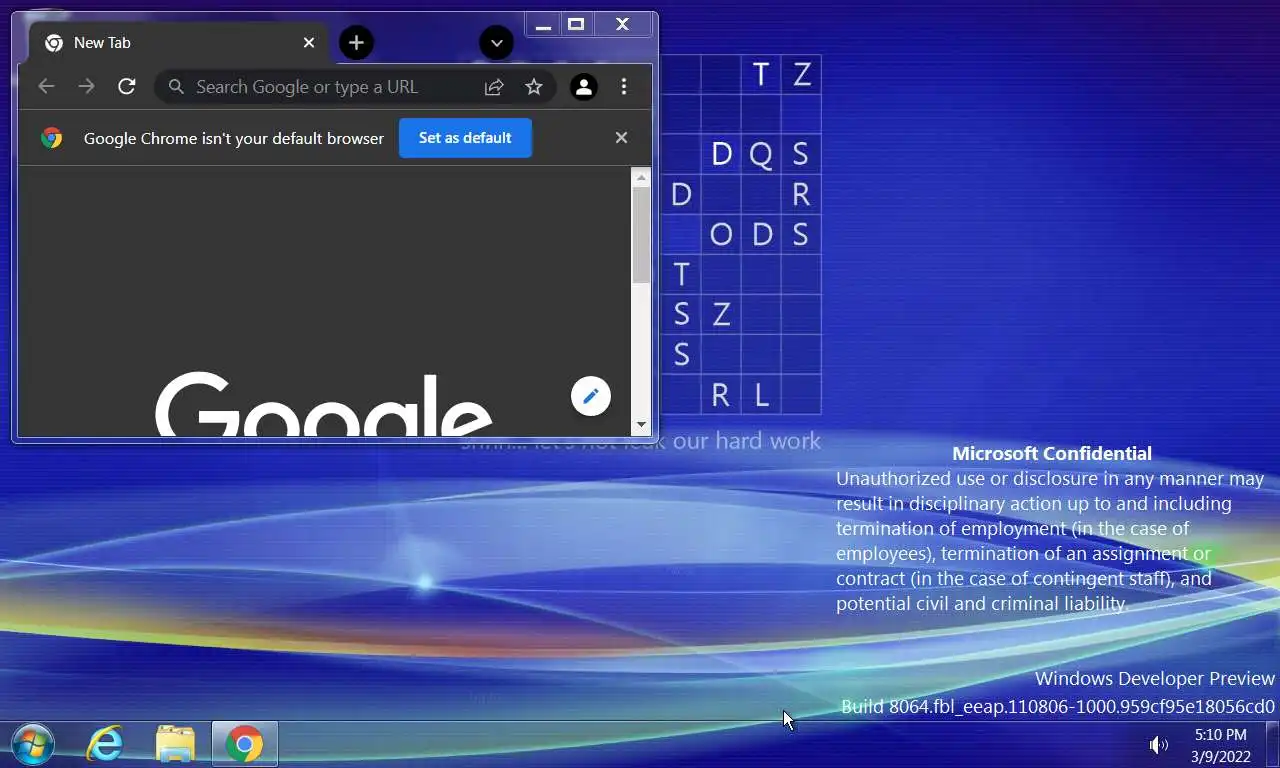Click Set as default button
This screenshot has height=768, width=1280.
tap(465, 138)
